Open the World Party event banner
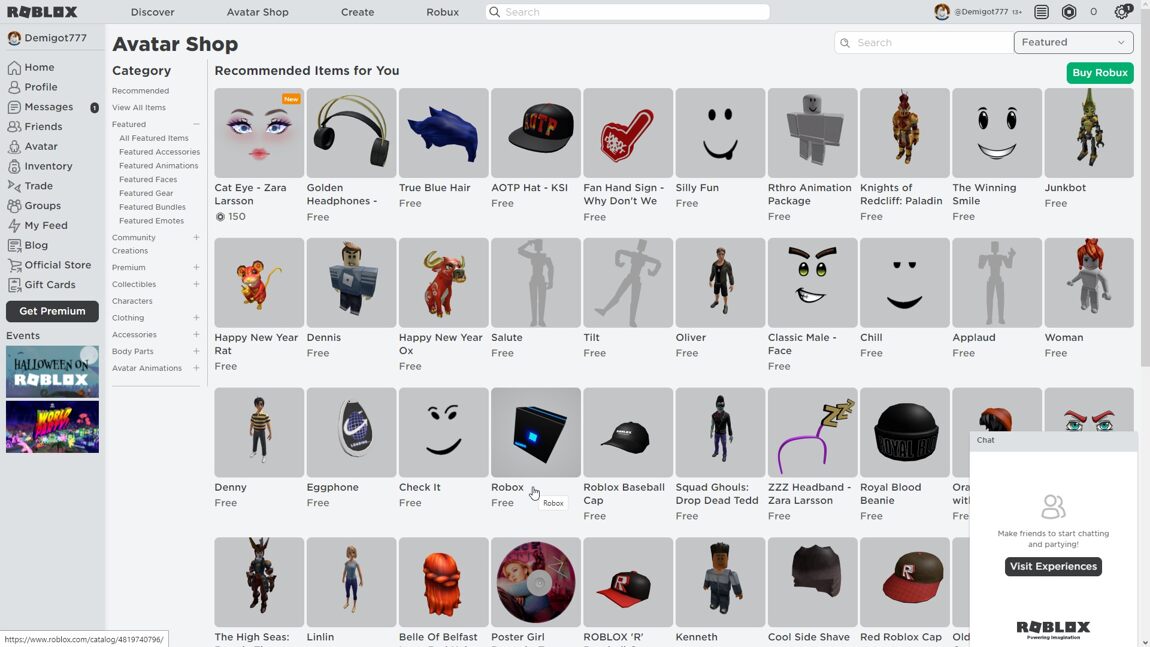This screenshot has height=647, width=1150. 52,426
